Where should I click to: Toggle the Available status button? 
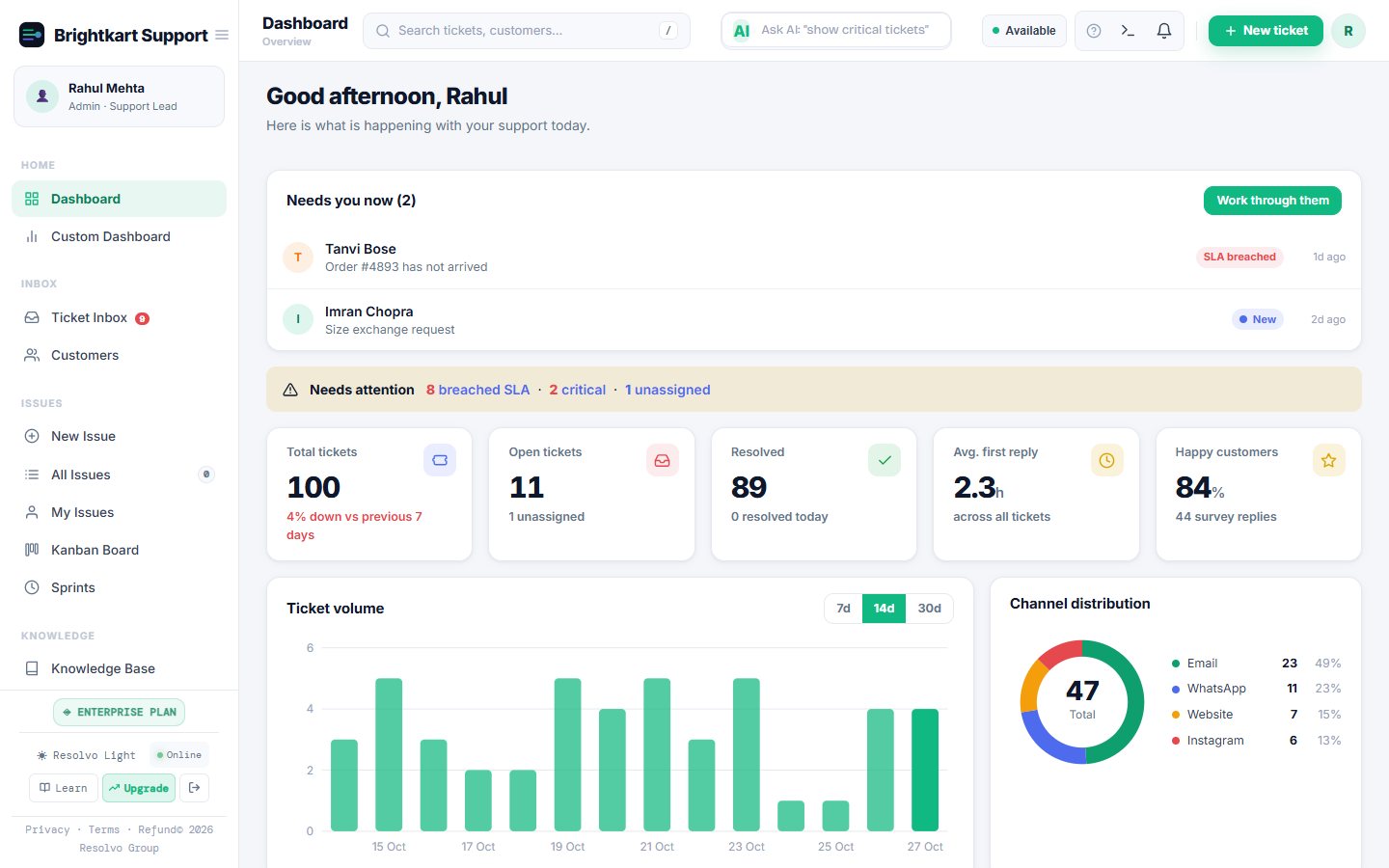1024,31
